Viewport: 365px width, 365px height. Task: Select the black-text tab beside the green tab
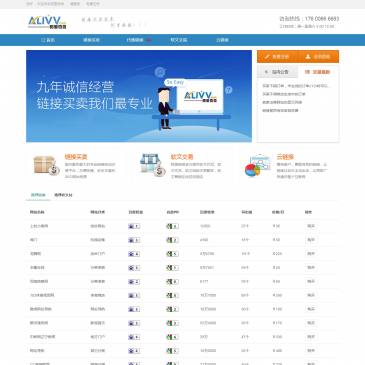[x=63, y=195]
